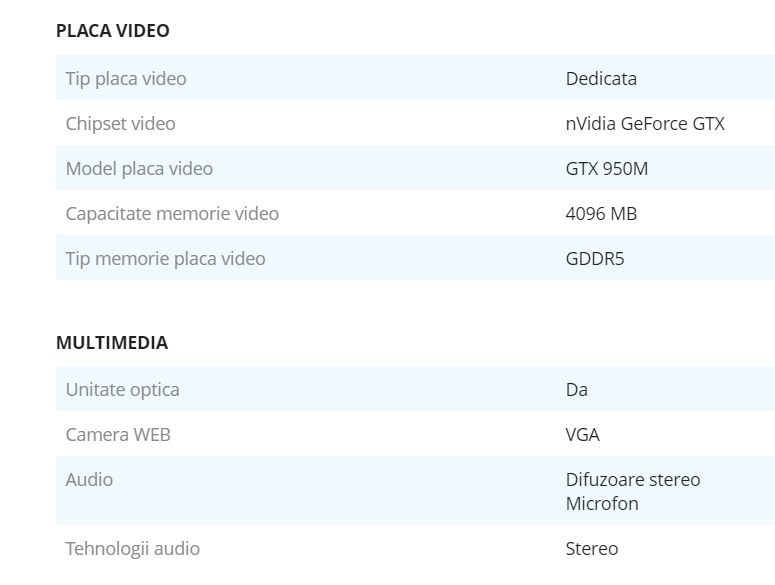This screenshot has height=585, width=775.
Task: Click the 'Tip placa video' label
Action: coord(126,78)
